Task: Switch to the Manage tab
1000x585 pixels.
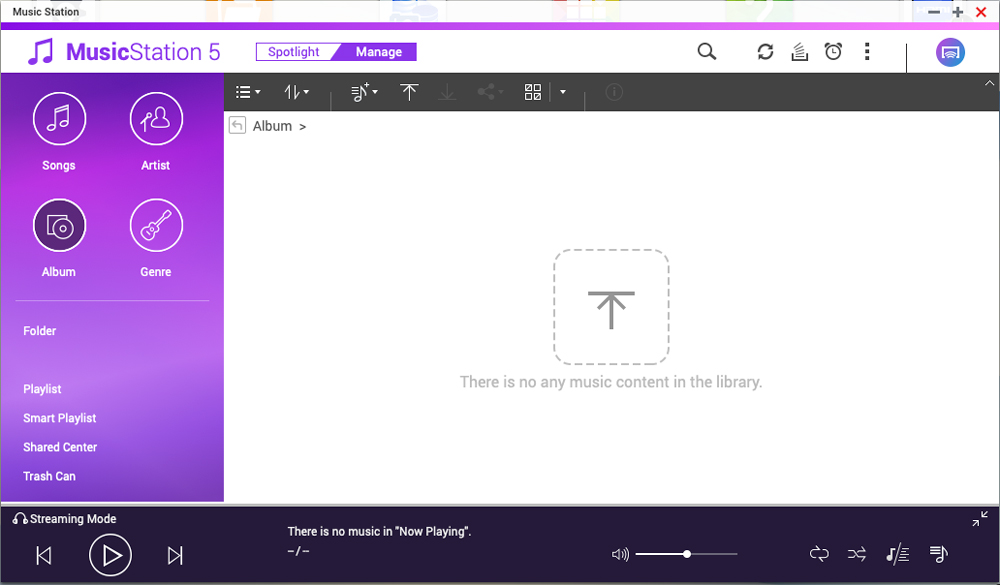Action: click(x=379, y=52)
